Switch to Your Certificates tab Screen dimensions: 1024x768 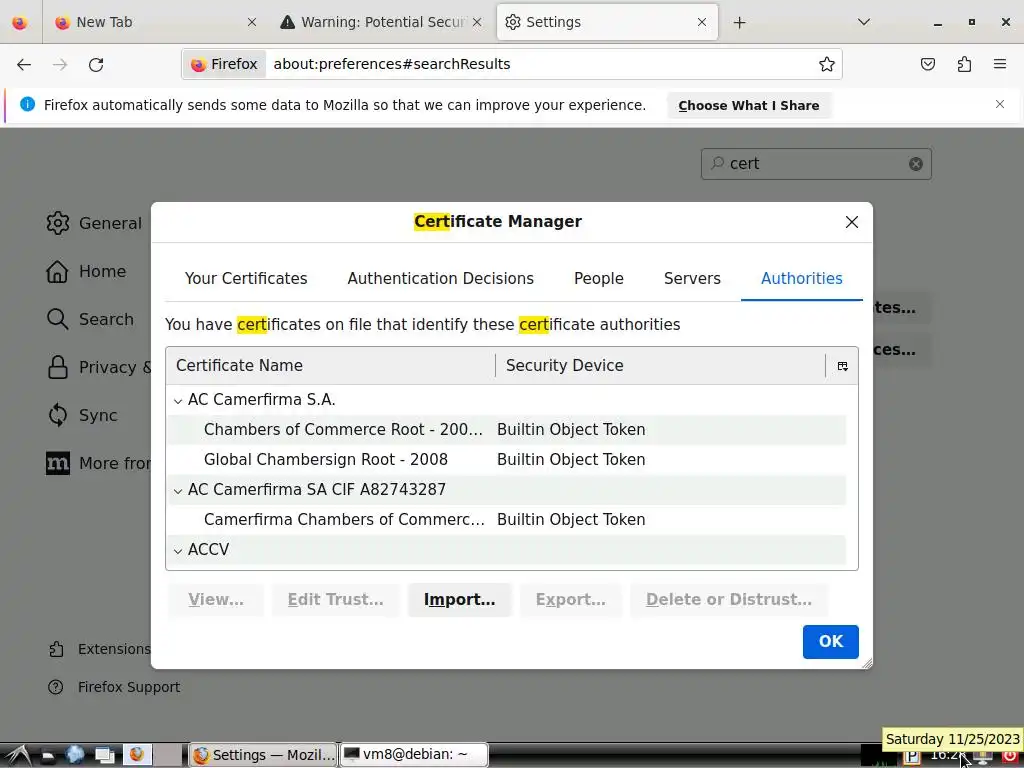point(246,279)
